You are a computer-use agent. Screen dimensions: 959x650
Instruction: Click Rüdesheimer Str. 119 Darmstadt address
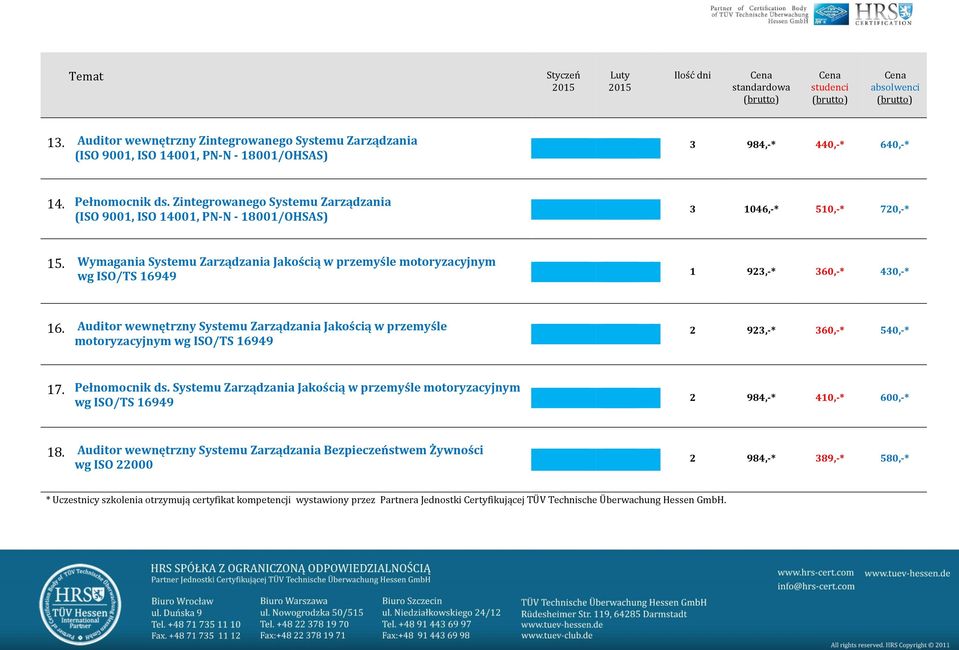coord(604,613)
